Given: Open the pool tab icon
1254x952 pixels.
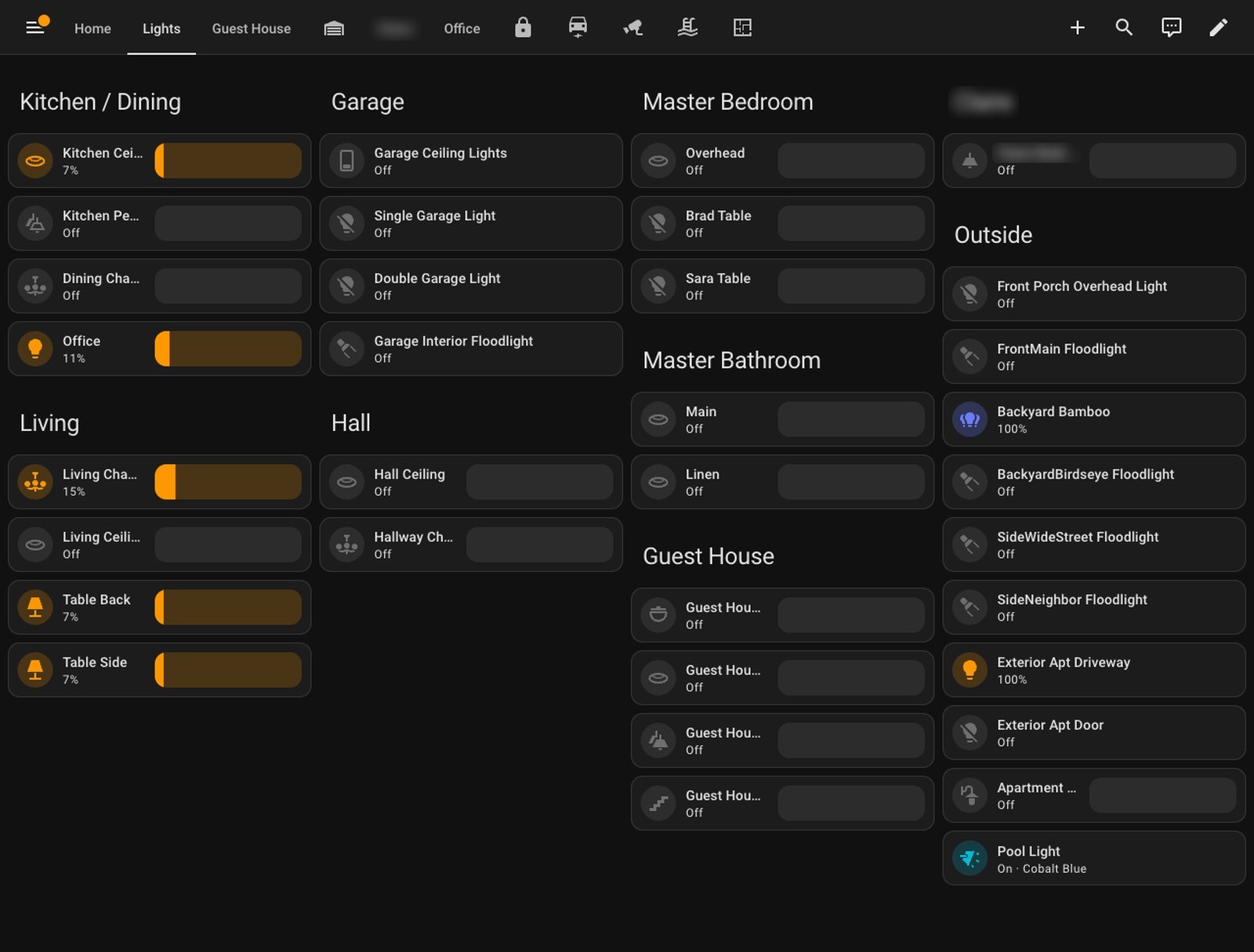Looking at the screenshot, I should pyautogui.click(x=687, y=28).
